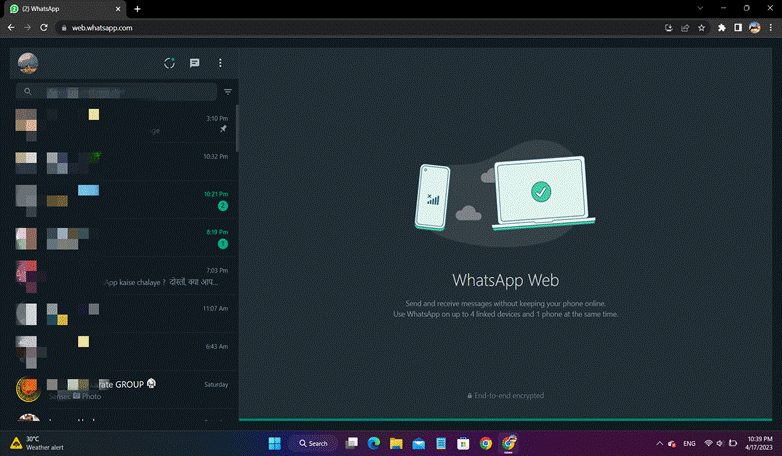This screenshot has height=456, width=782.
Task: Share this page from the address bar
Action: coord(685,28)
